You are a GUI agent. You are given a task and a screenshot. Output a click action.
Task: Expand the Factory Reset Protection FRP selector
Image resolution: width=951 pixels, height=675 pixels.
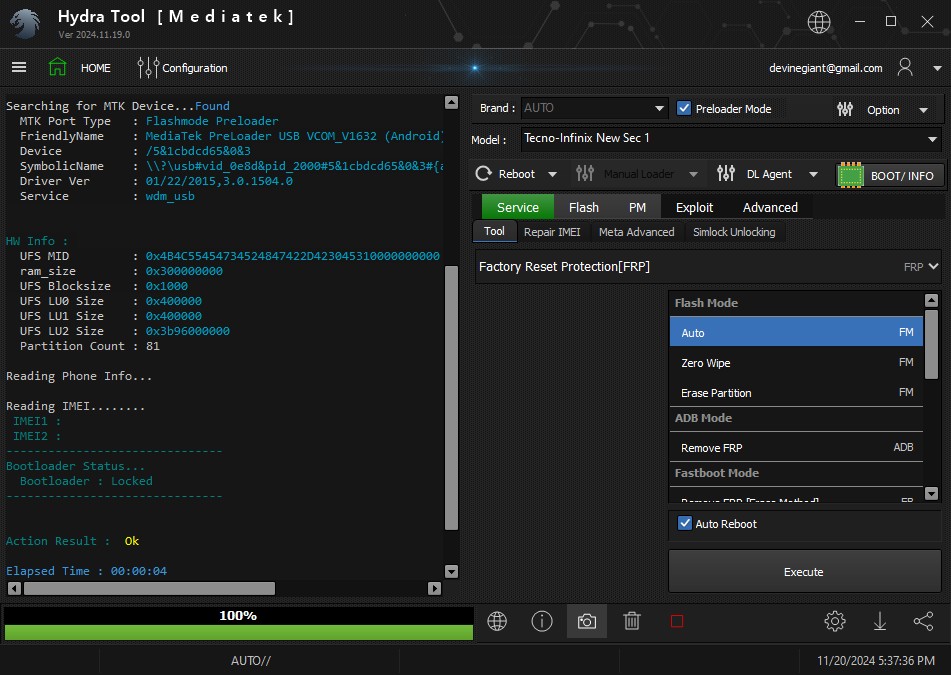708,267
